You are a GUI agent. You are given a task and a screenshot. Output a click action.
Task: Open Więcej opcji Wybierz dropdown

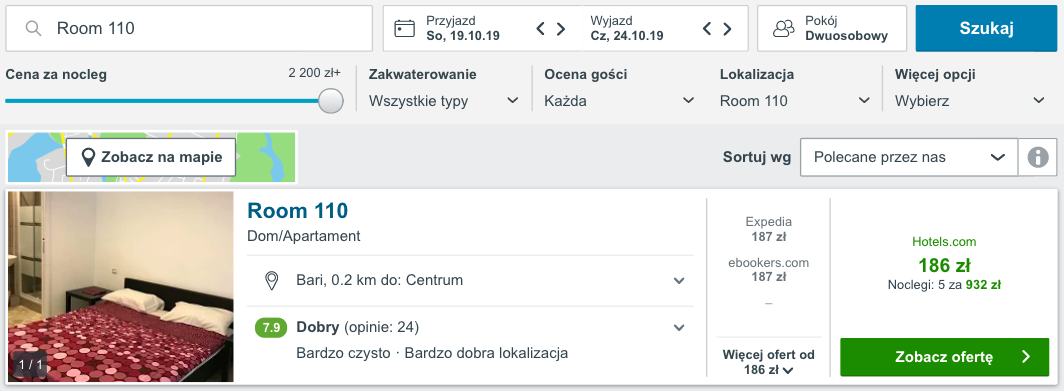click(x=970, y=101)
